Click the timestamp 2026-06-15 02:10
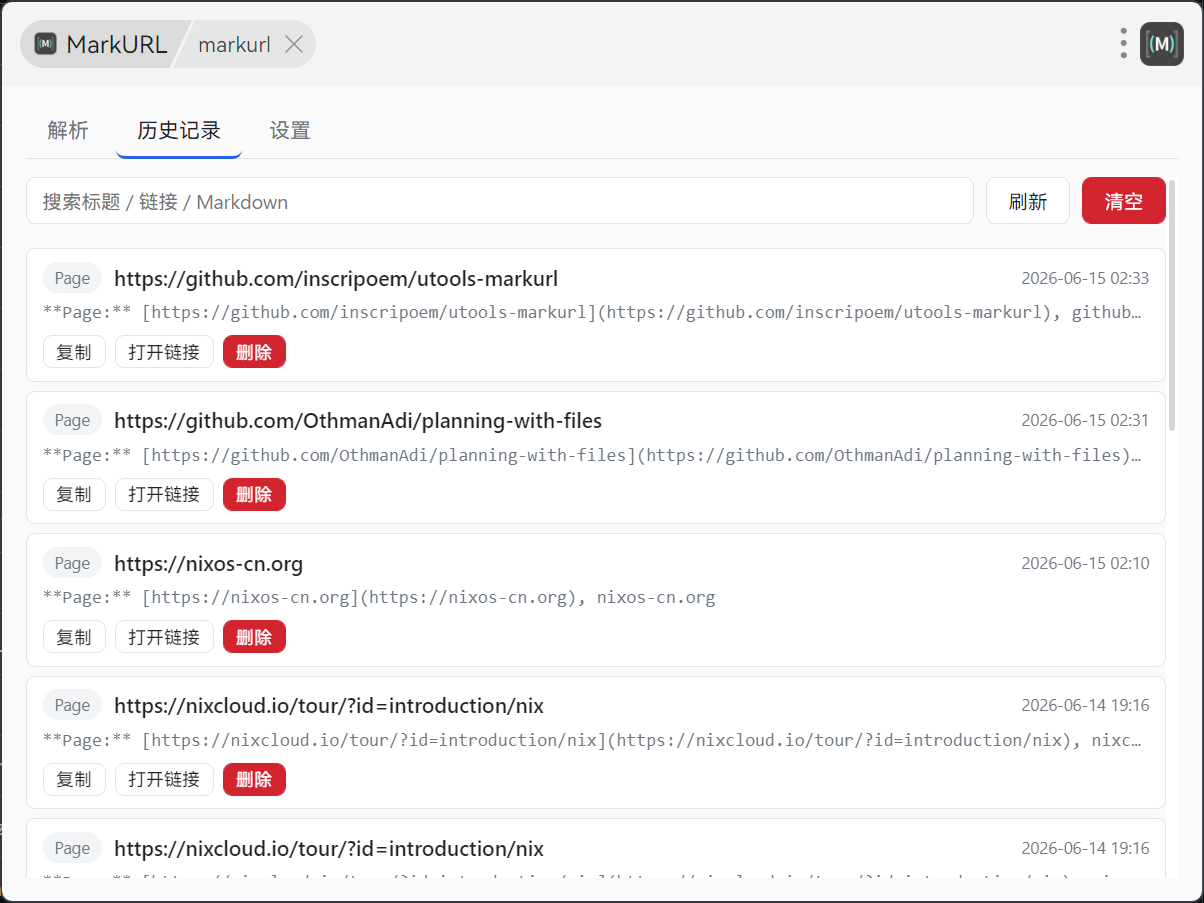Screen dimensions: 1204x903 [x=1085, y=563]
